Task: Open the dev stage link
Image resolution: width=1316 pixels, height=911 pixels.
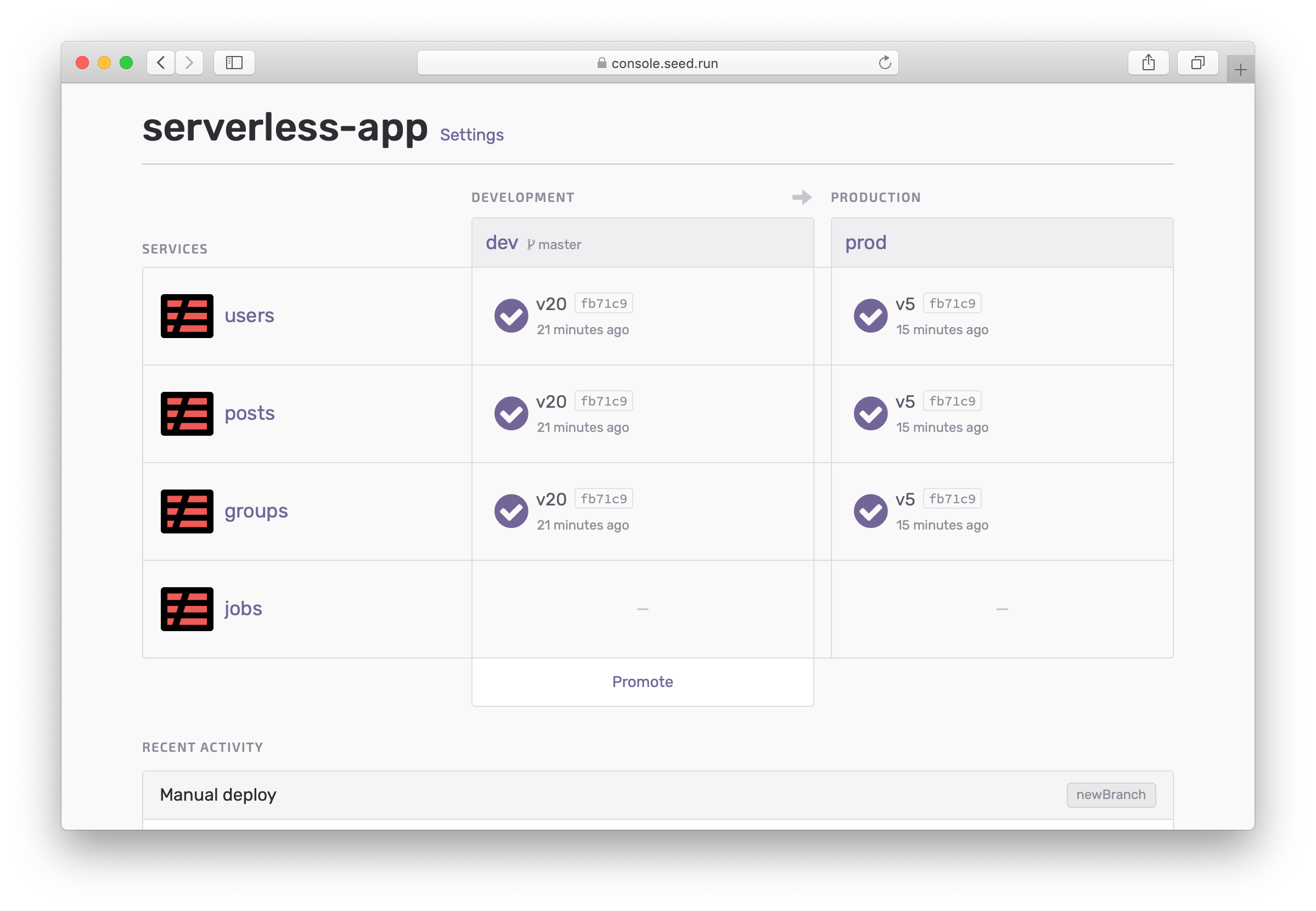Action: pos(501,243)
